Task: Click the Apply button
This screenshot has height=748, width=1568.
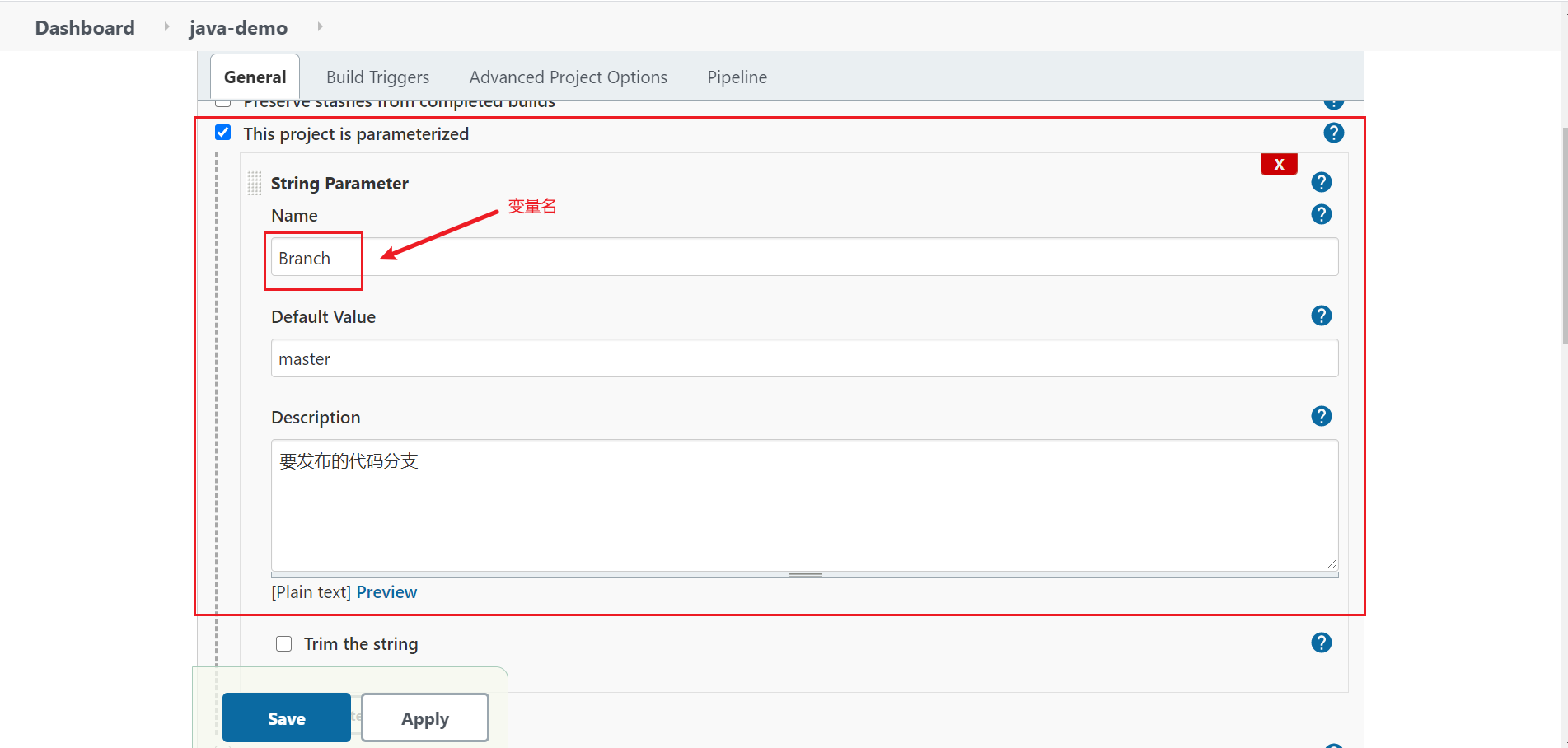Action: tap(425, 718)
